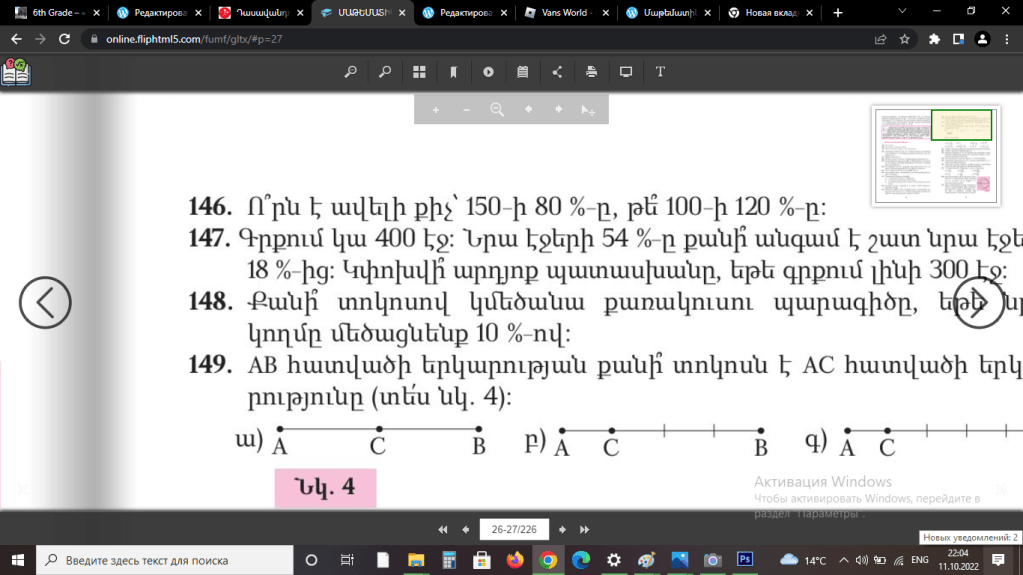Open the table of contents notepad icon
The image size is (1023, 575).
click(x=522, y=72)
